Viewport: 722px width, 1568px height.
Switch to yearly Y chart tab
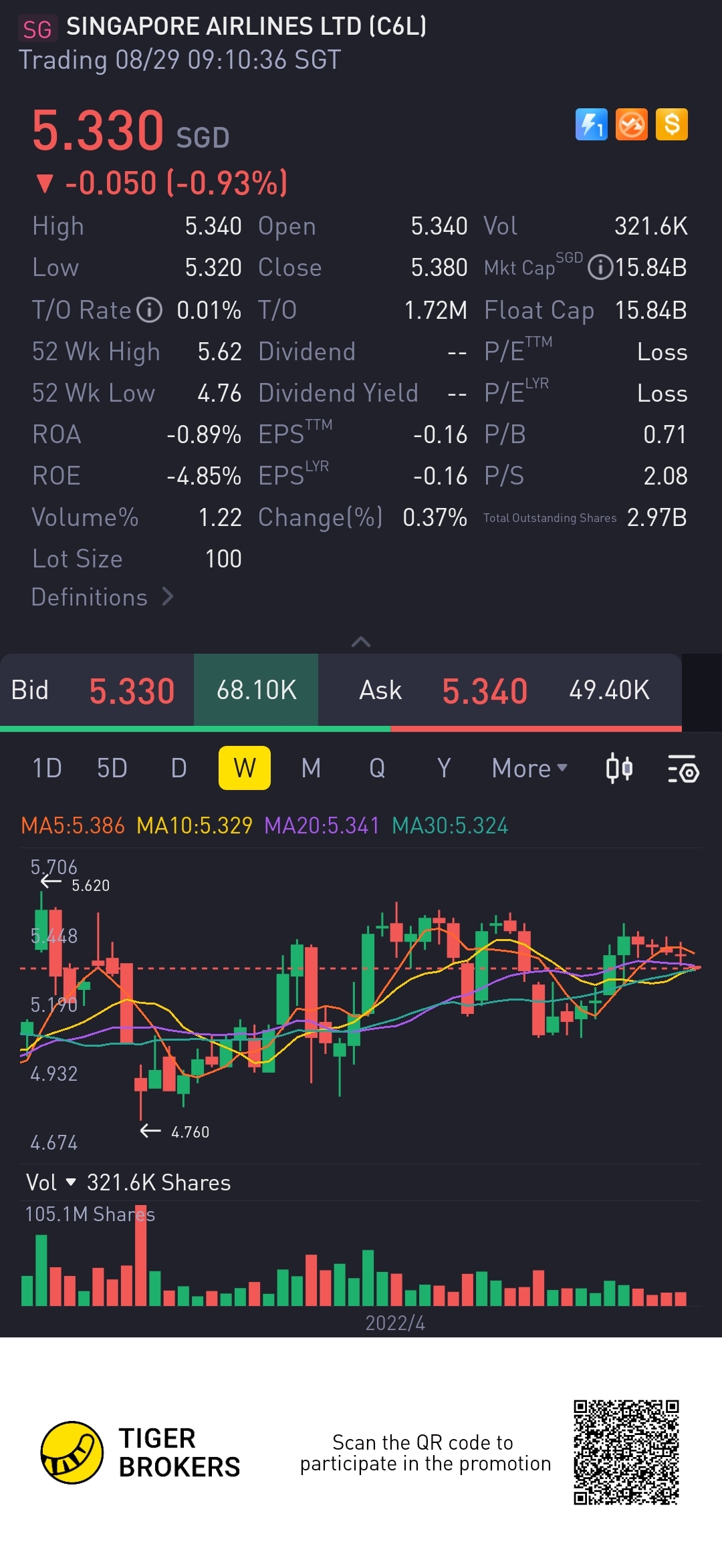point(443,768)
